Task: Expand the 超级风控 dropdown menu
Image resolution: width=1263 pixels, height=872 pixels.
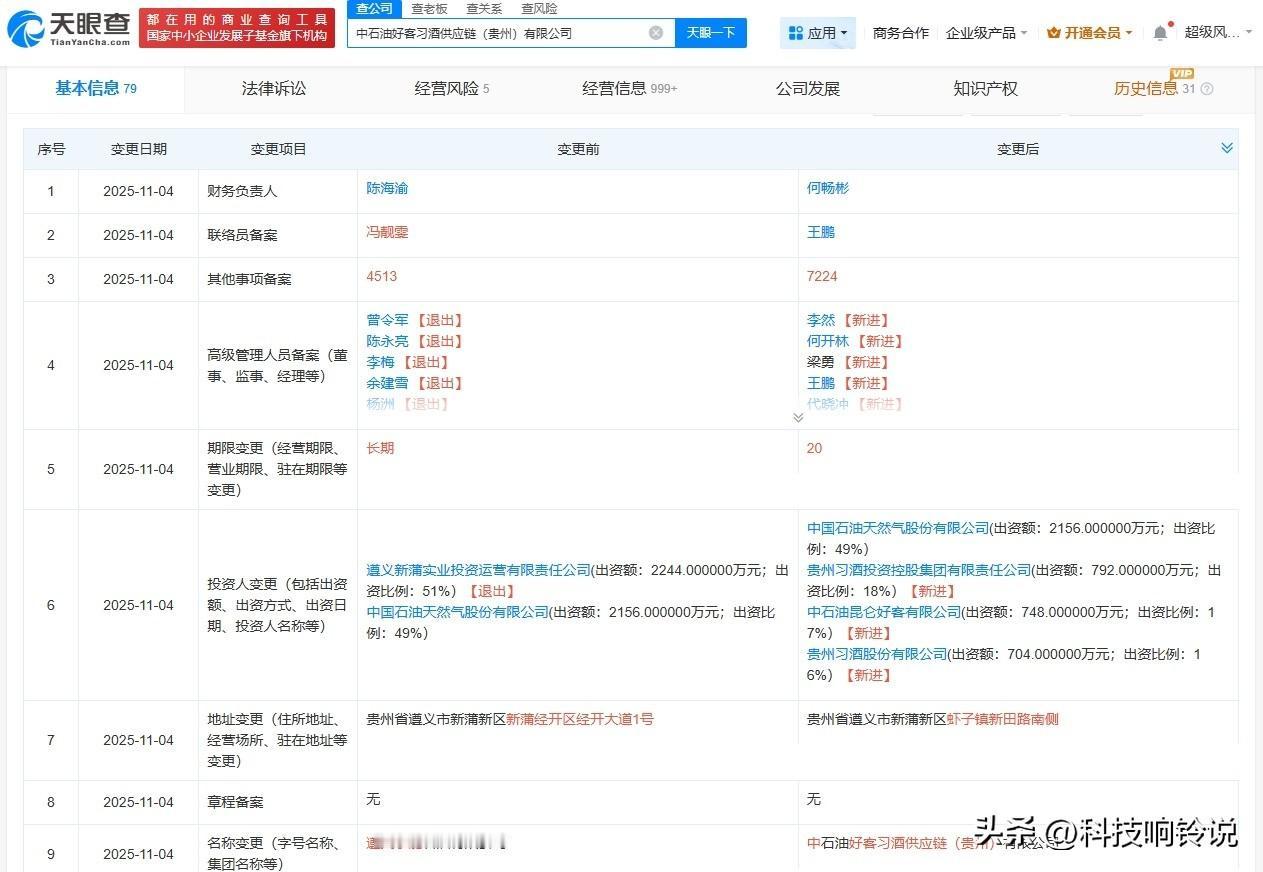Action: click(x=1212, y=32)
